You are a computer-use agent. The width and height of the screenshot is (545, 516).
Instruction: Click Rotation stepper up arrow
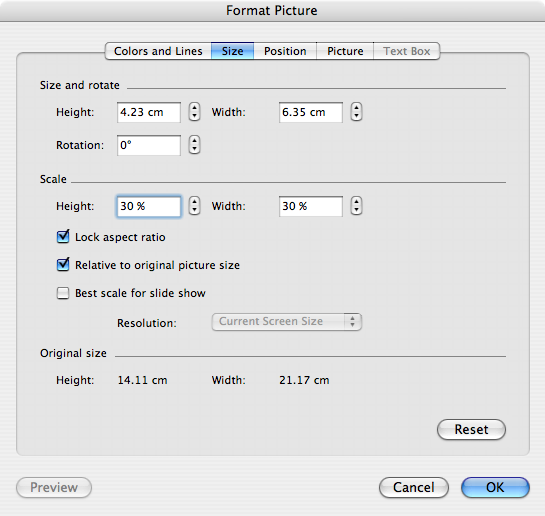[194, 140]
